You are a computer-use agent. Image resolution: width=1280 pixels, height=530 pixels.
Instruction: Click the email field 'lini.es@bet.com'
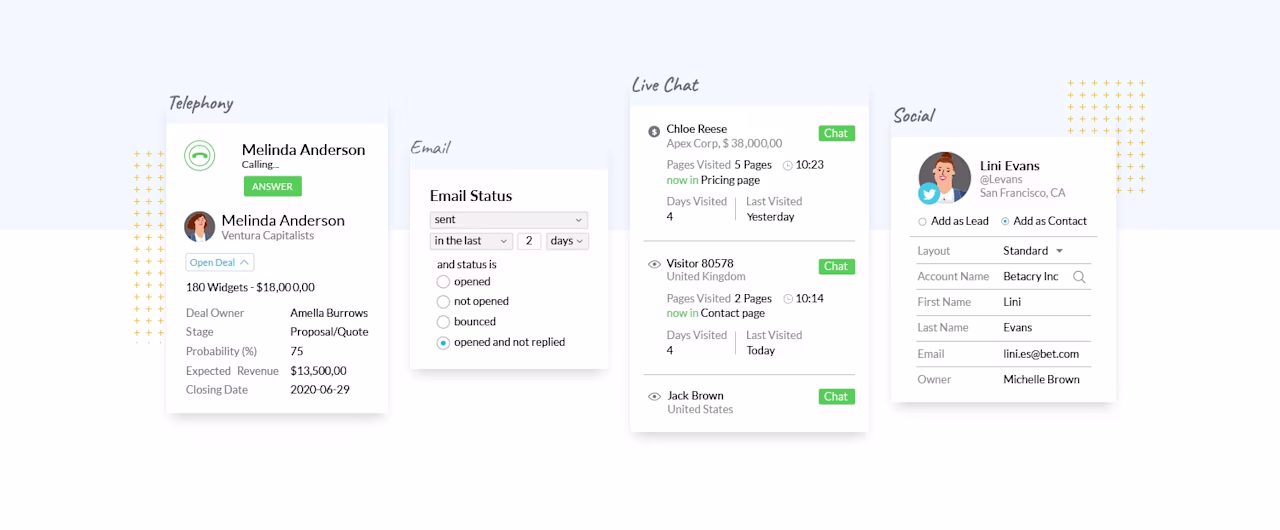(1041, 354)
